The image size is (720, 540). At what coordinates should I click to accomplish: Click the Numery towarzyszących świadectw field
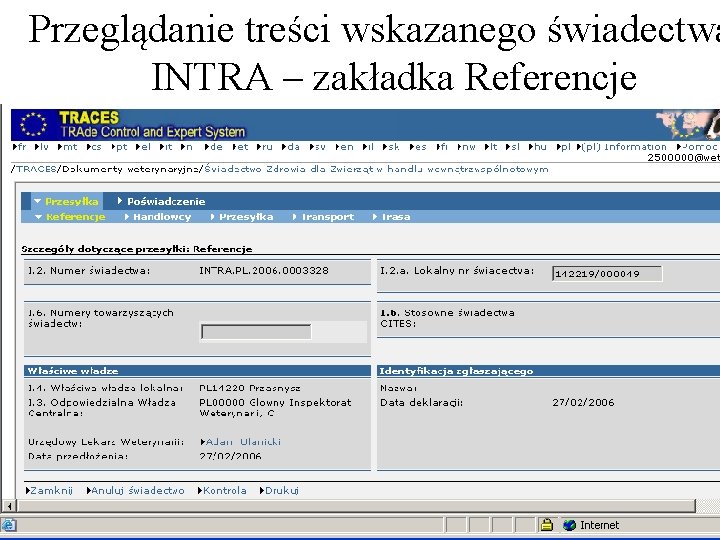256,332
